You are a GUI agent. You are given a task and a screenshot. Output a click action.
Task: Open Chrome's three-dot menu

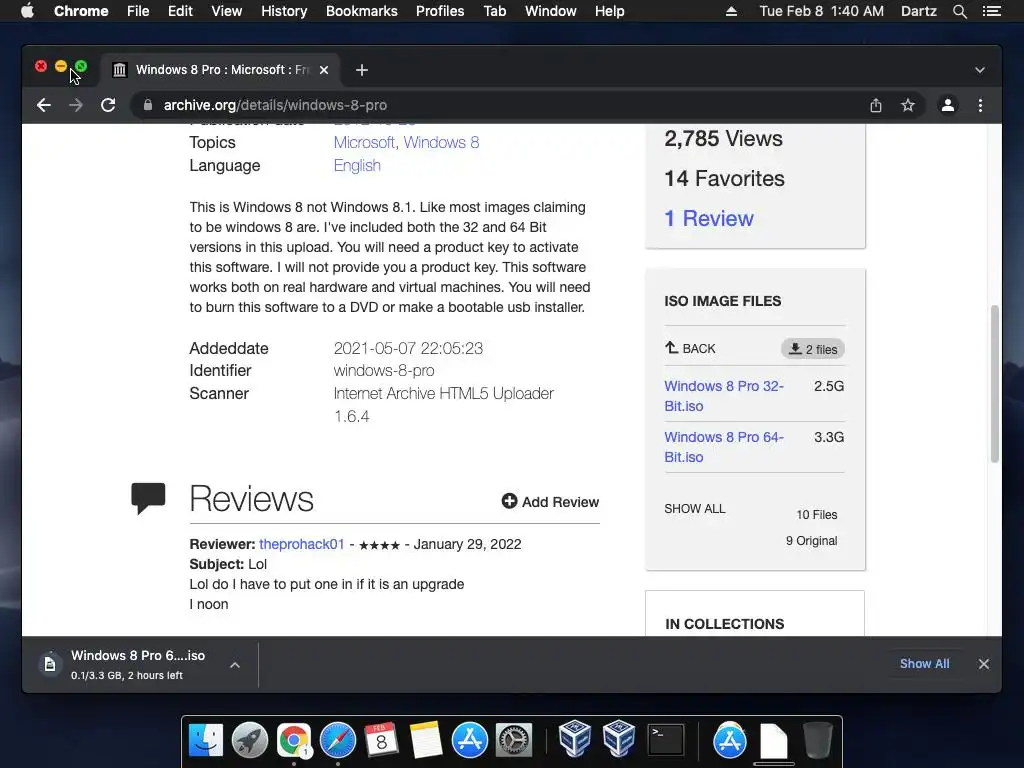tap(980, 105)
